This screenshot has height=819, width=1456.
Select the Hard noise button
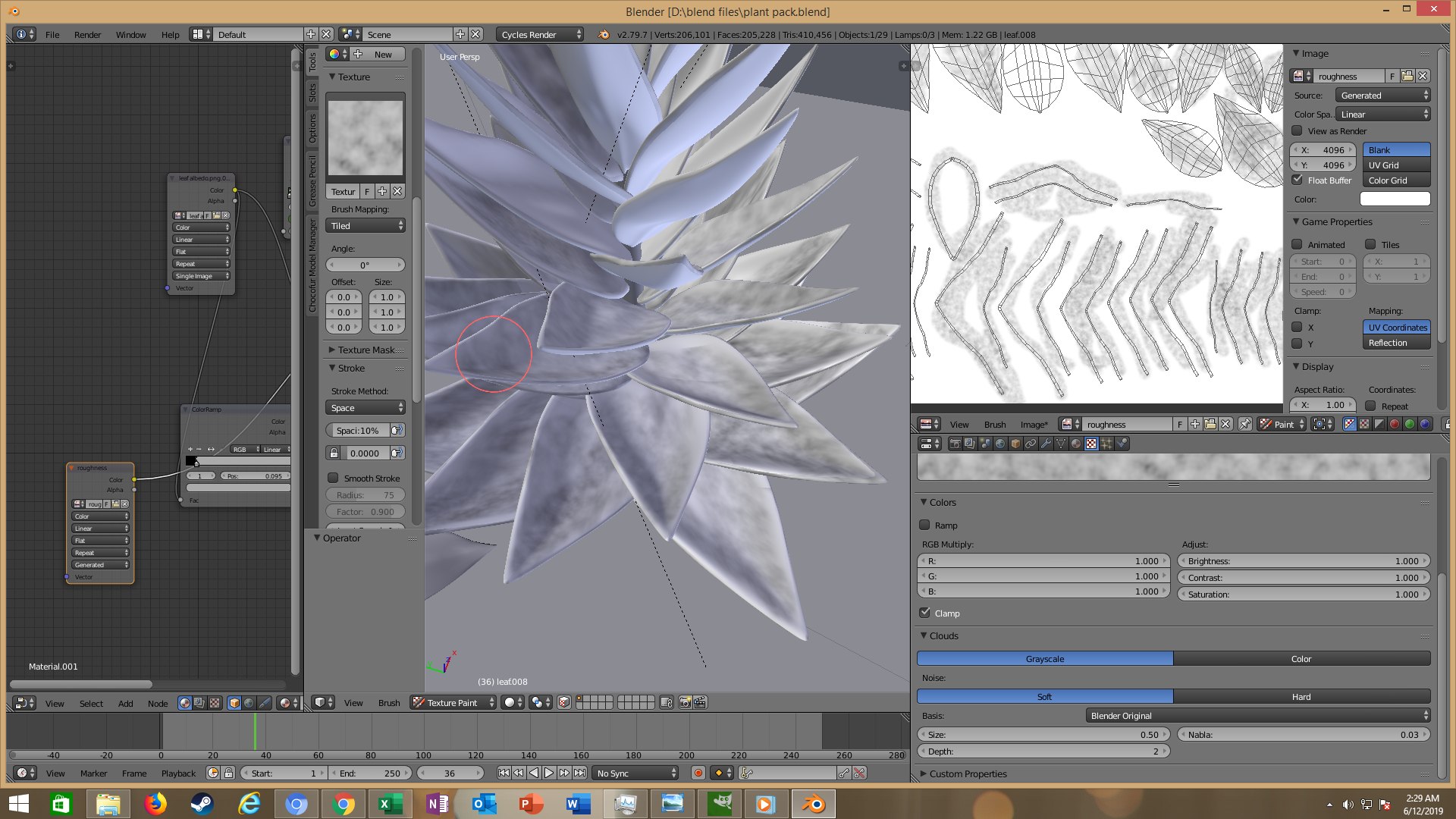tap(1301, 696)
